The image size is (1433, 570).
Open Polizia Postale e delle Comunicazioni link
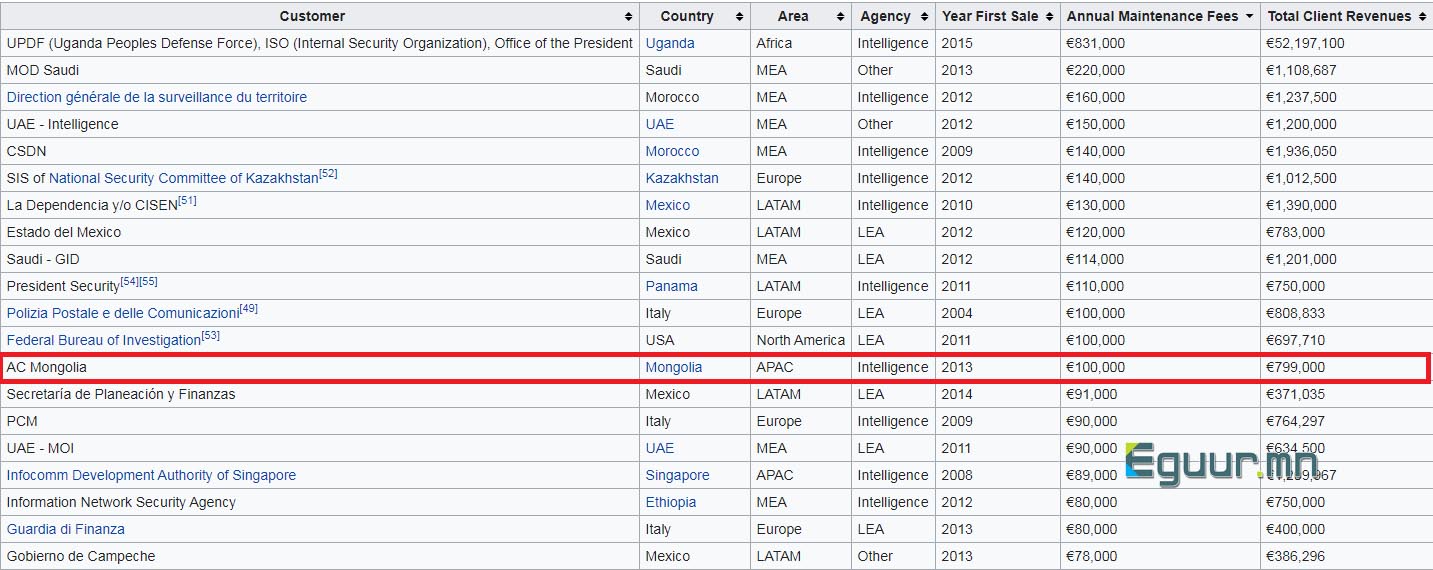pyautogui.click(x=123, y=313)
